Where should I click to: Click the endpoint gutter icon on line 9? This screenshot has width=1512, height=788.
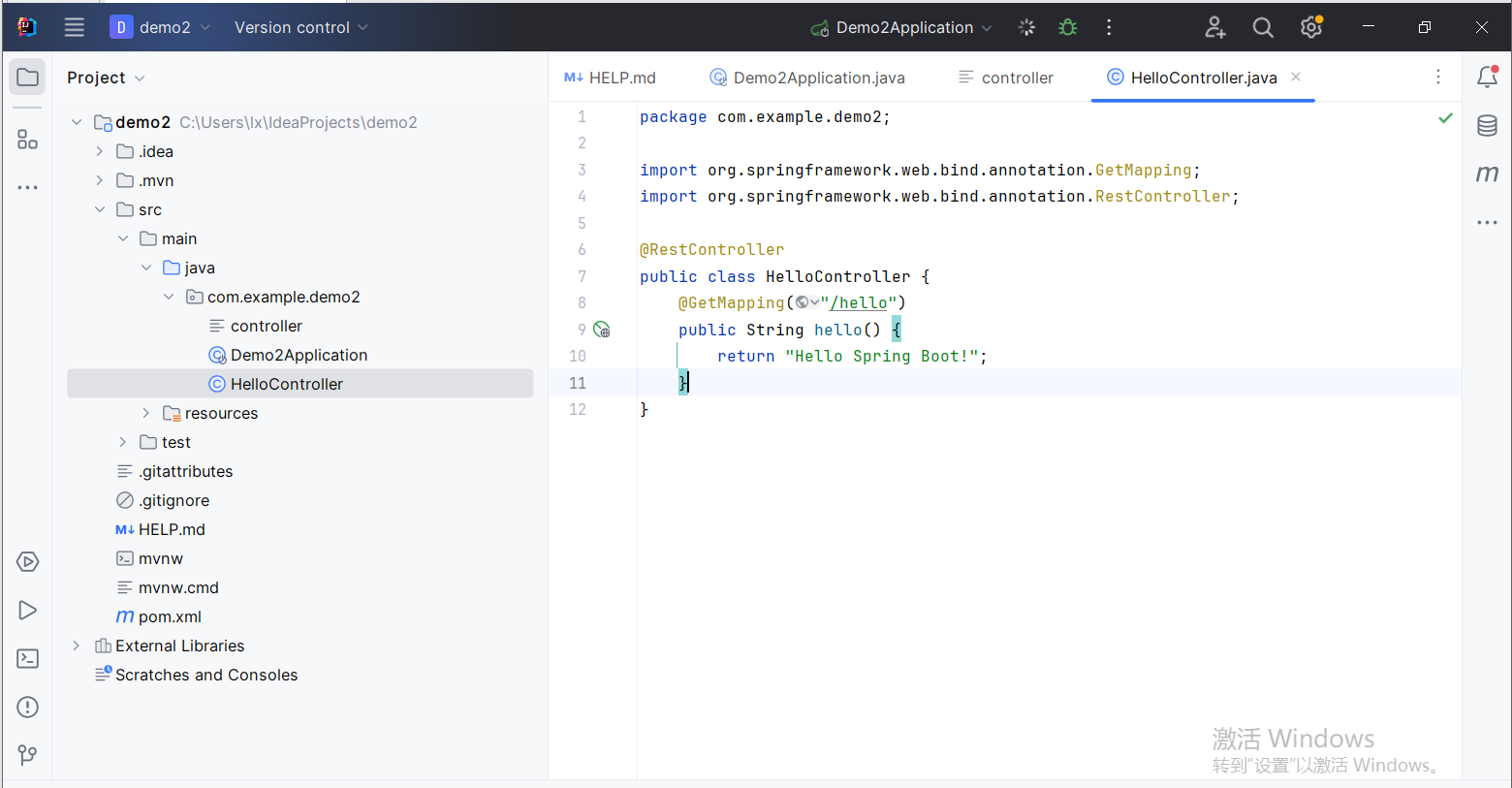click(x=602, y=330)
